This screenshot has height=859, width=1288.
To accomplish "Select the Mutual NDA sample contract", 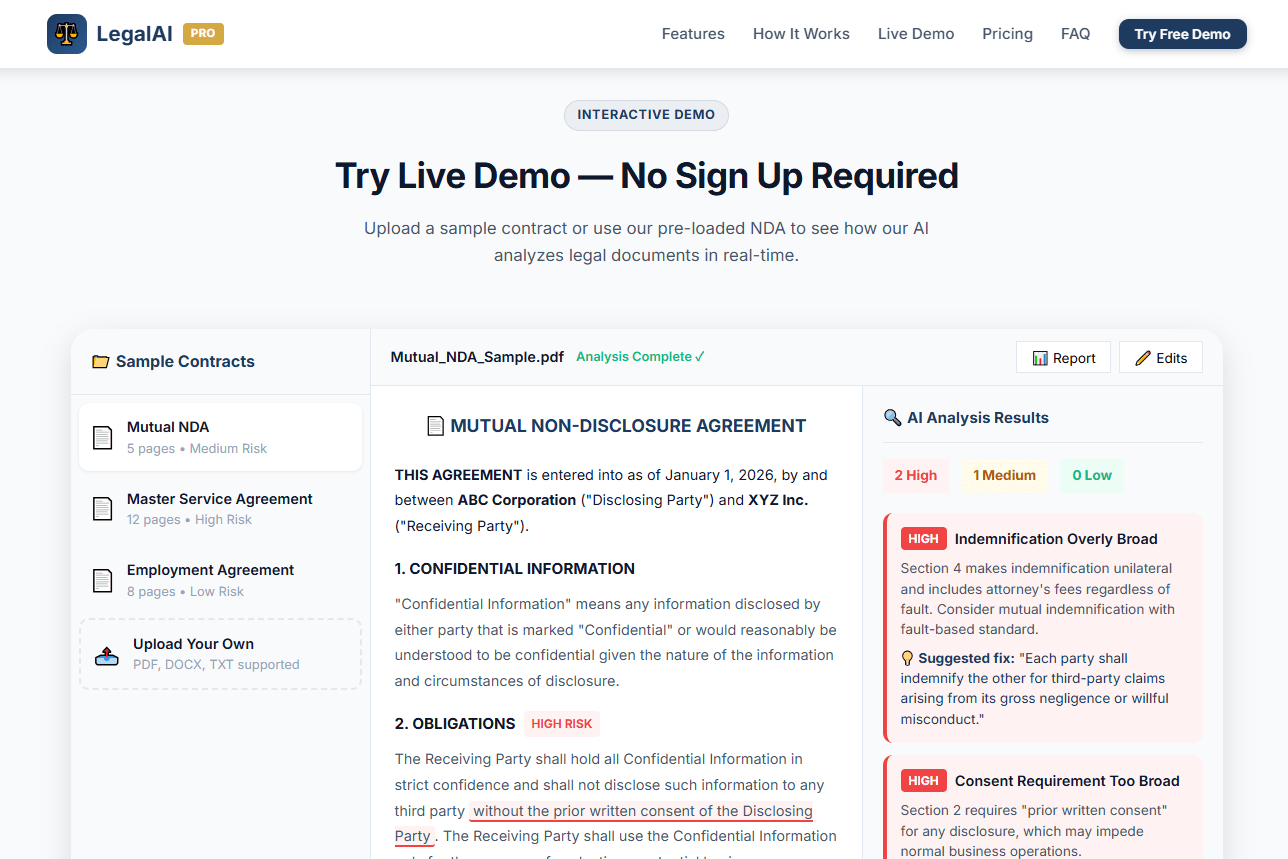I will (220, 437).
